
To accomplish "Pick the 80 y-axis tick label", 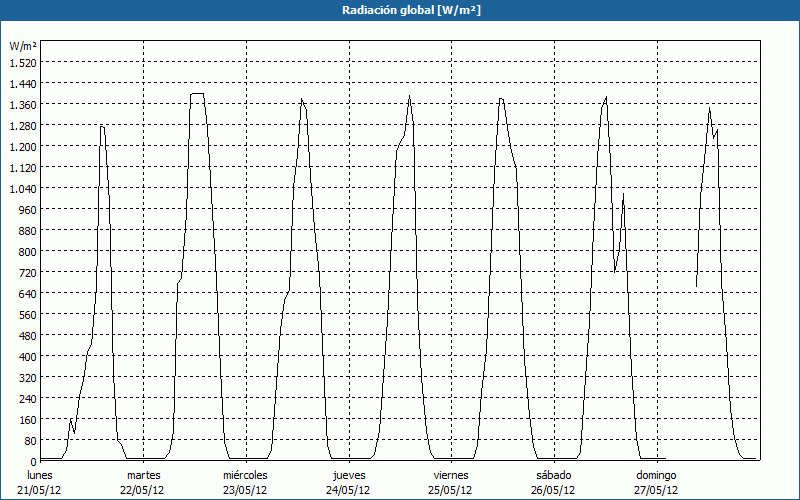I will coord(28,440).
